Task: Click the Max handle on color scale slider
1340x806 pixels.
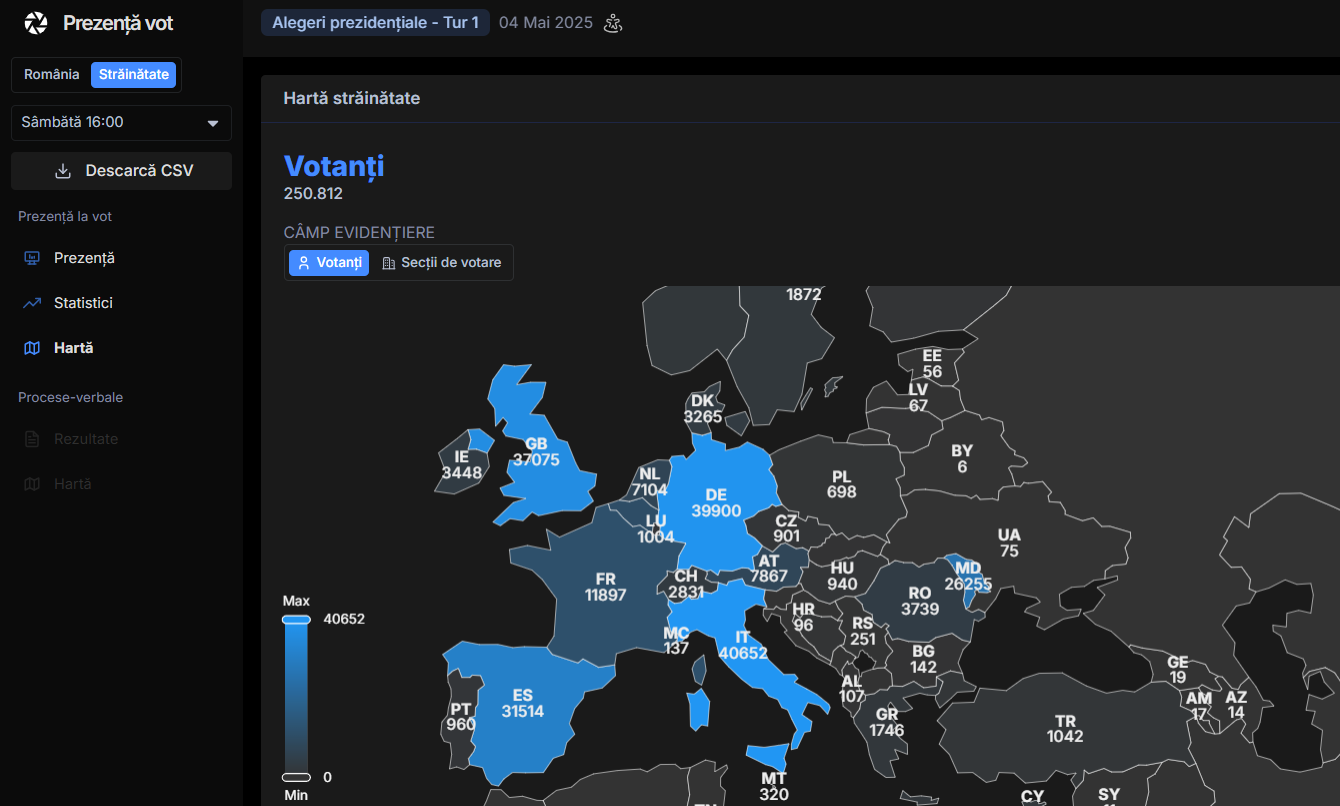Action: click(296, 620)
